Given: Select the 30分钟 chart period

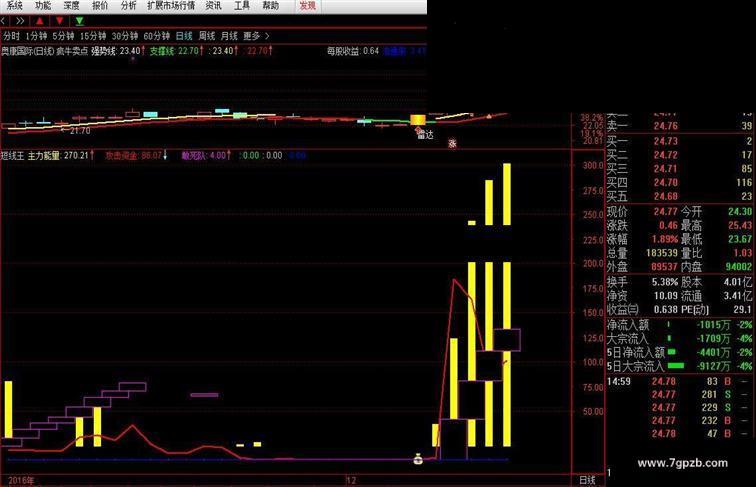Looking at the screenshot, I should pyautogui.click(x=125, y=36).
